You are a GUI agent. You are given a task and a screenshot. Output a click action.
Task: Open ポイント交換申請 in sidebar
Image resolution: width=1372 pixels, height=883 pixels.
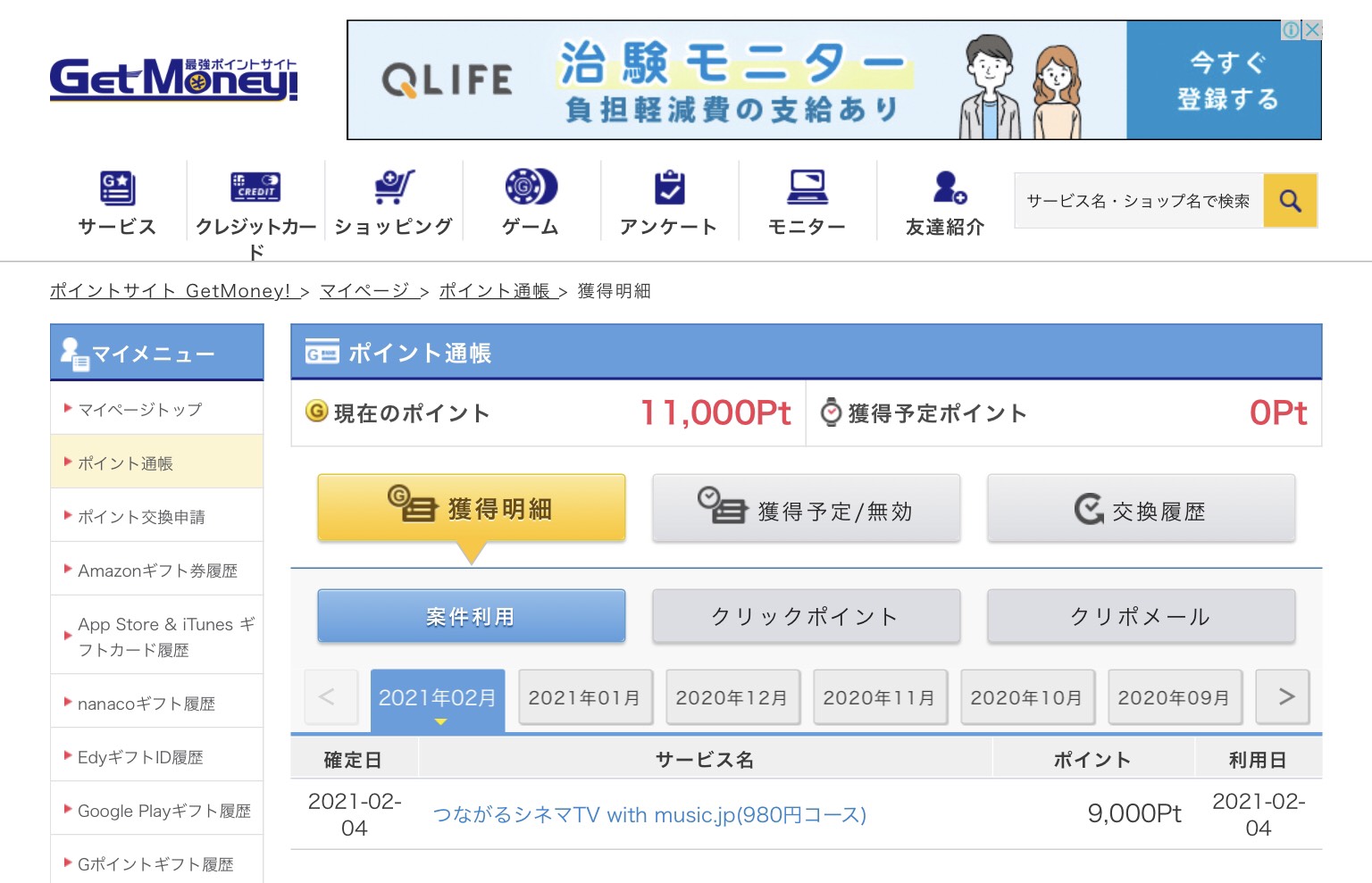click(x=157, y=516)
